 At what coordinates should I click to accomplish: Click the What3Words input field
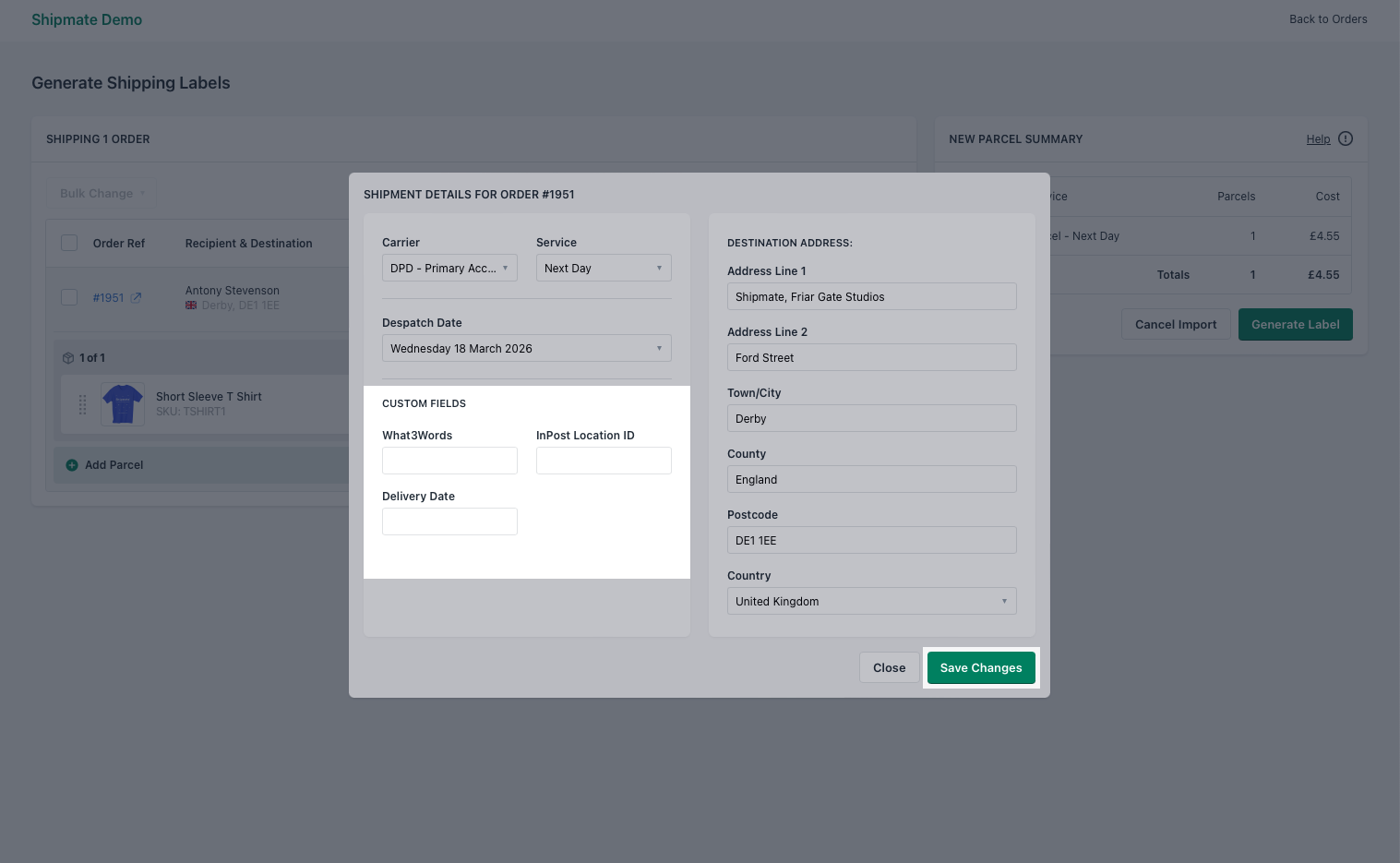pos(449,460)
